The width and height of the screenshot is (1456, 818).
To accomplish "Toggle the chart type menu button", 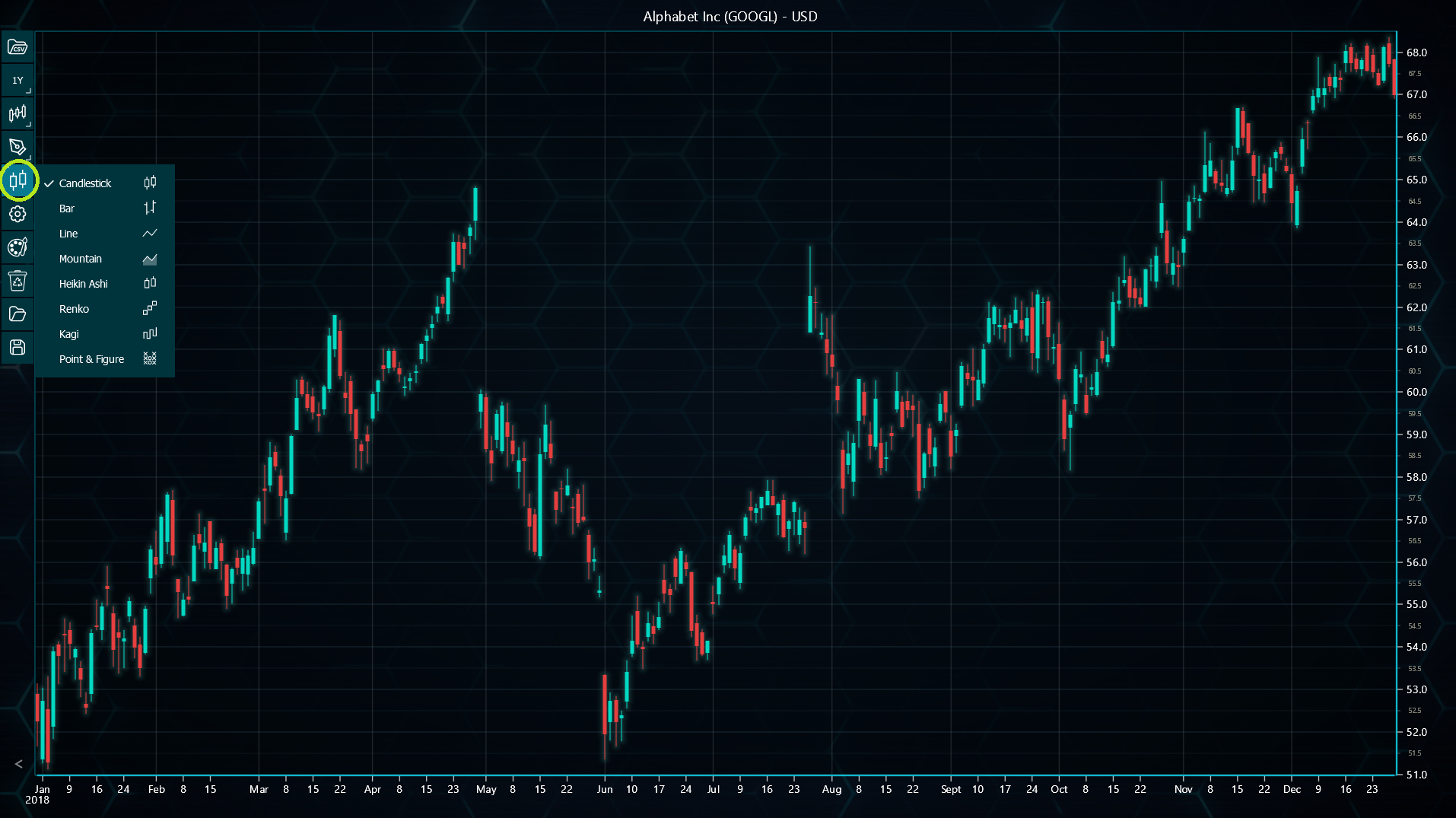I will 17,180.
